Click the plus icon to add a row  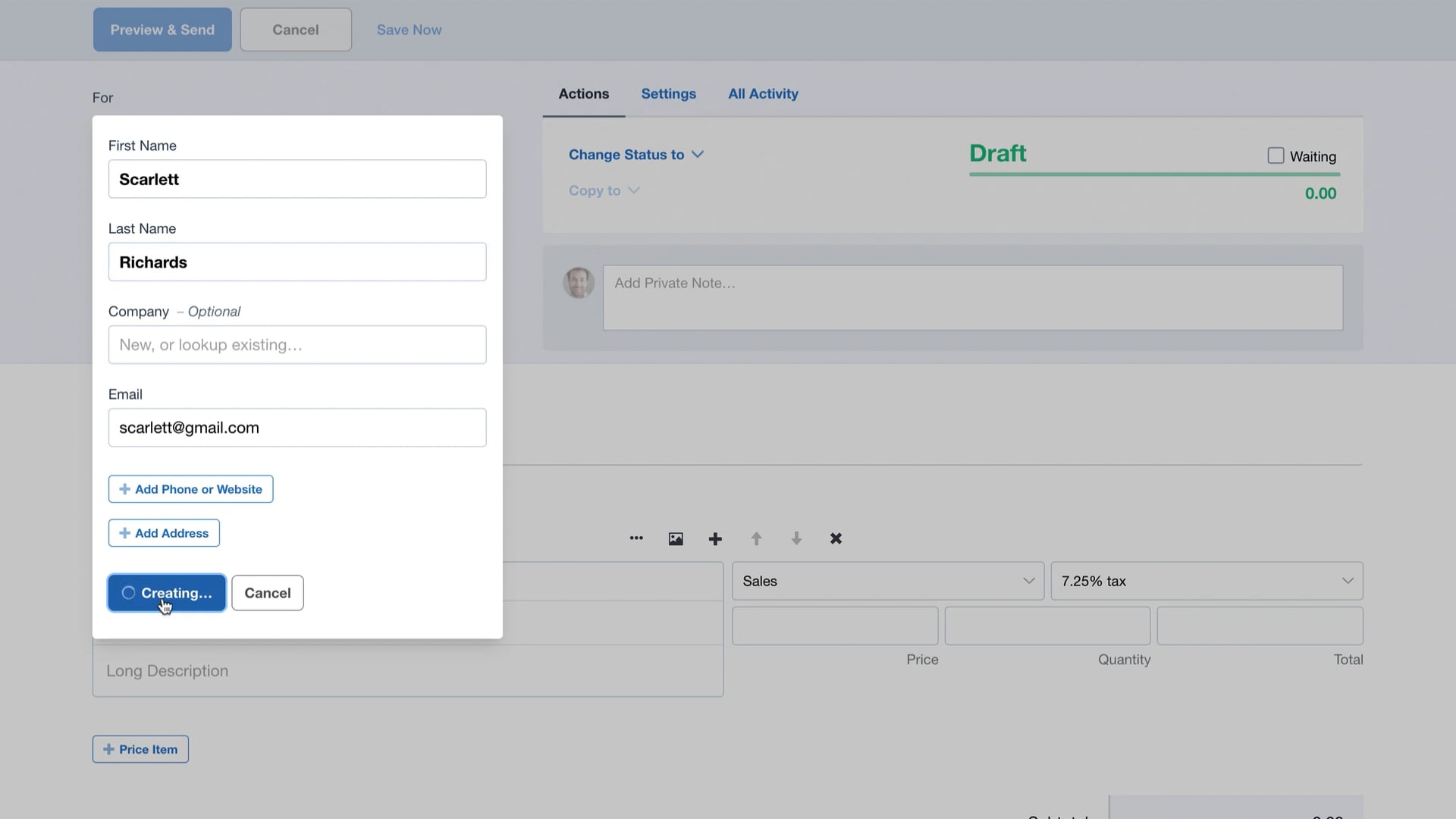pos(714,538)
